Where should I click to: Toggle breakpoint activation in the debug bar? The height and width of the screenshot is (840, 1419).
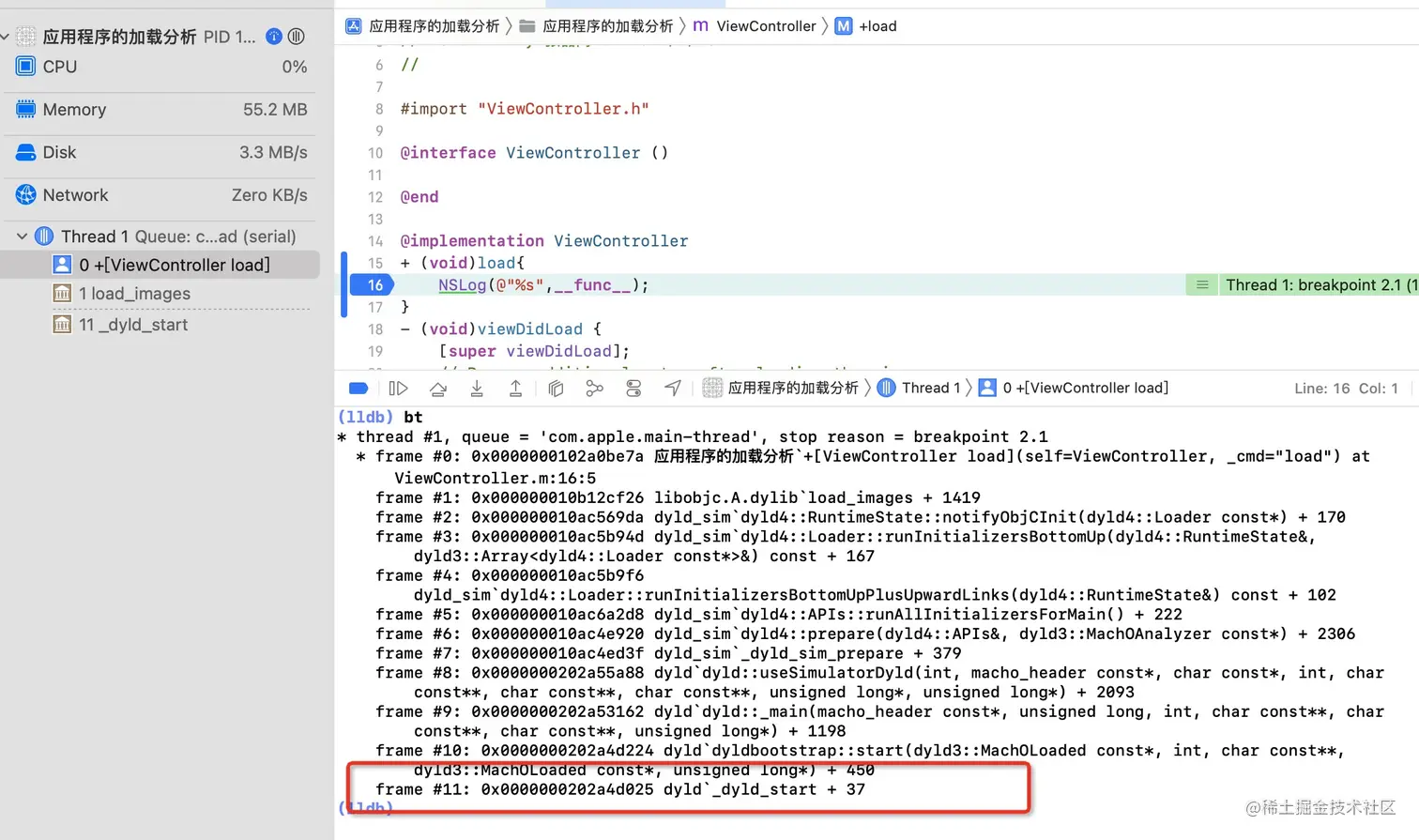359,389
